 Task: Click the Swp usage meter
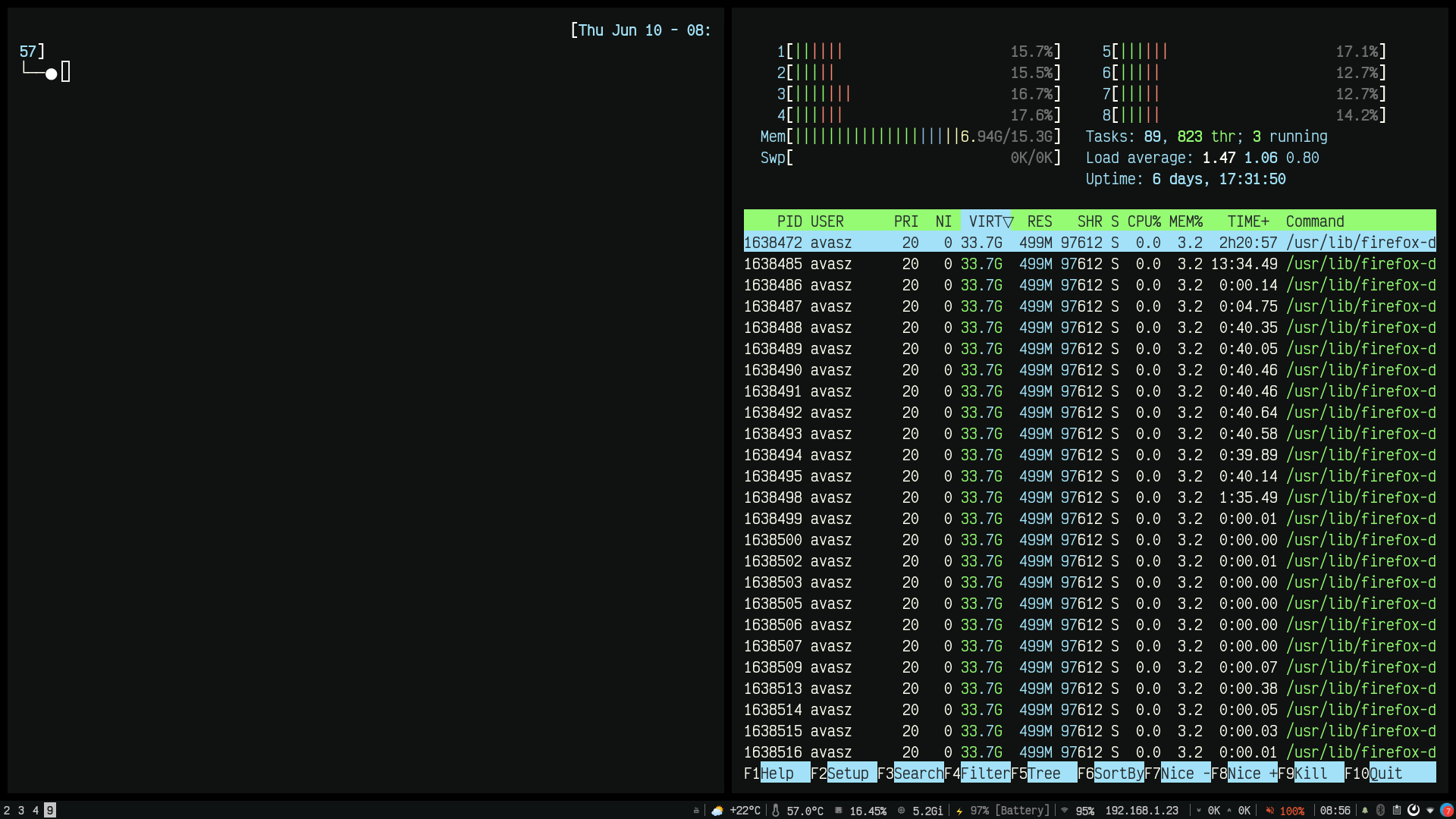(x=910, y=158)
